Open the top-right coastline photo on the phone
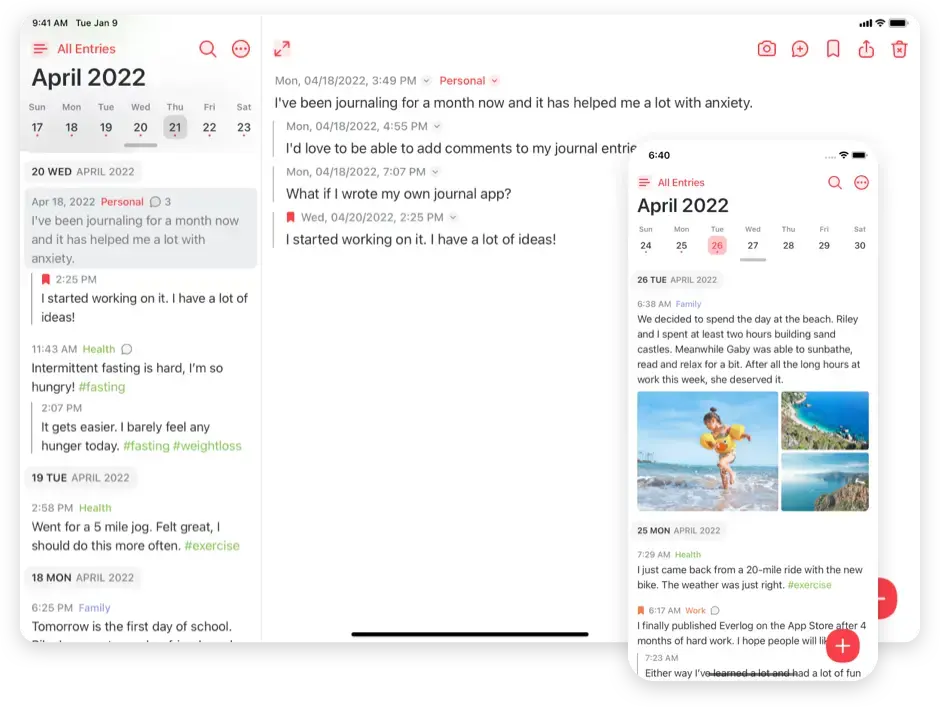 [x=824, y=420]
